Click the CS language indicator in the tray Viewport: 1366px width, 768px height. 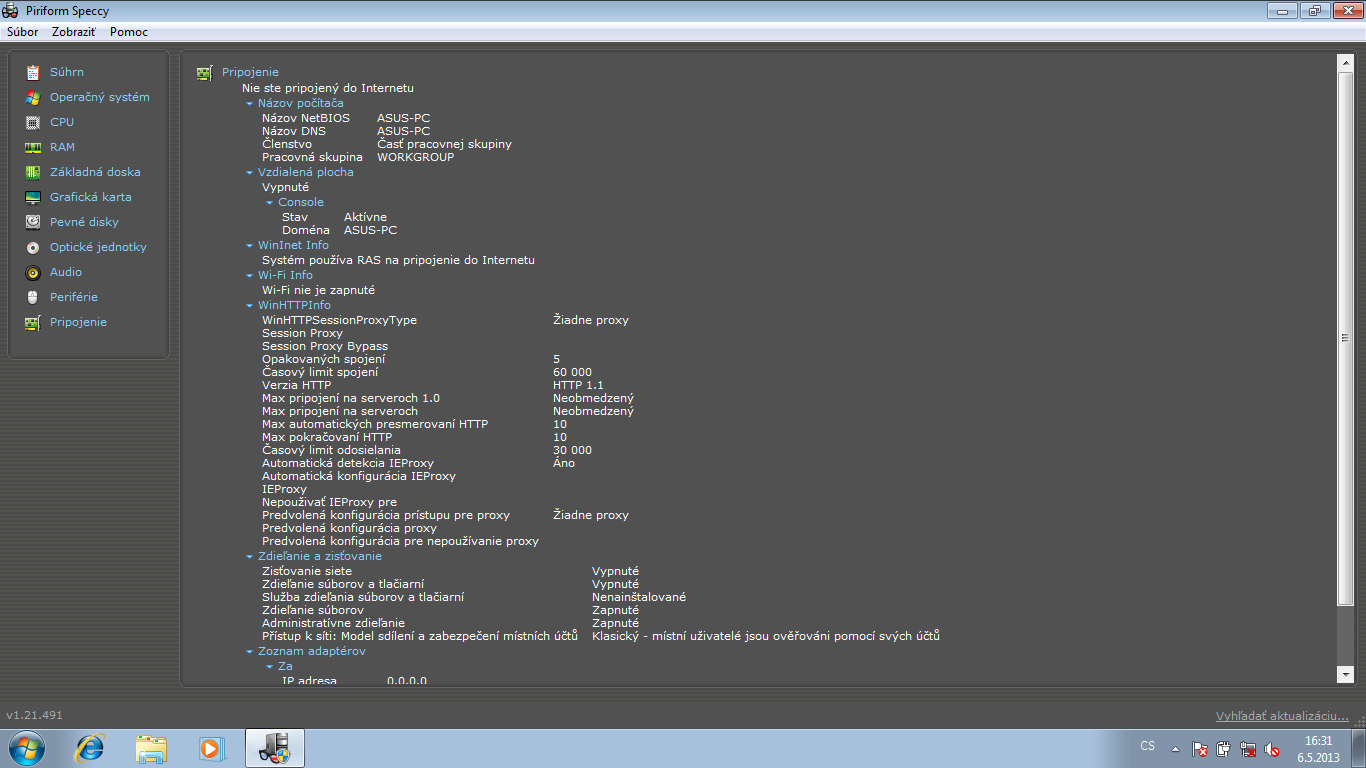pyautogui.click(x=1148, y=746)
